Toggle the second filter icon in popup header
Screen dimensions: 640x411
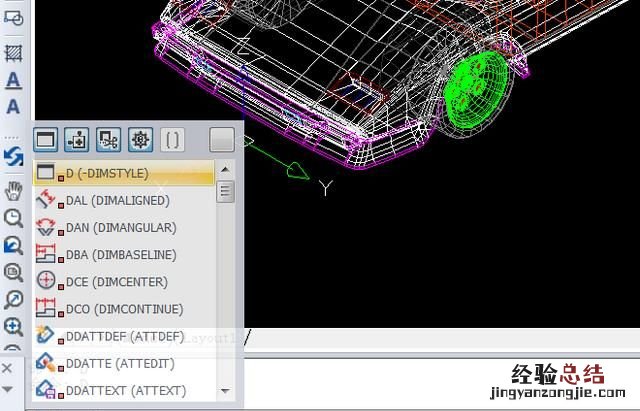tap(79, 139)
